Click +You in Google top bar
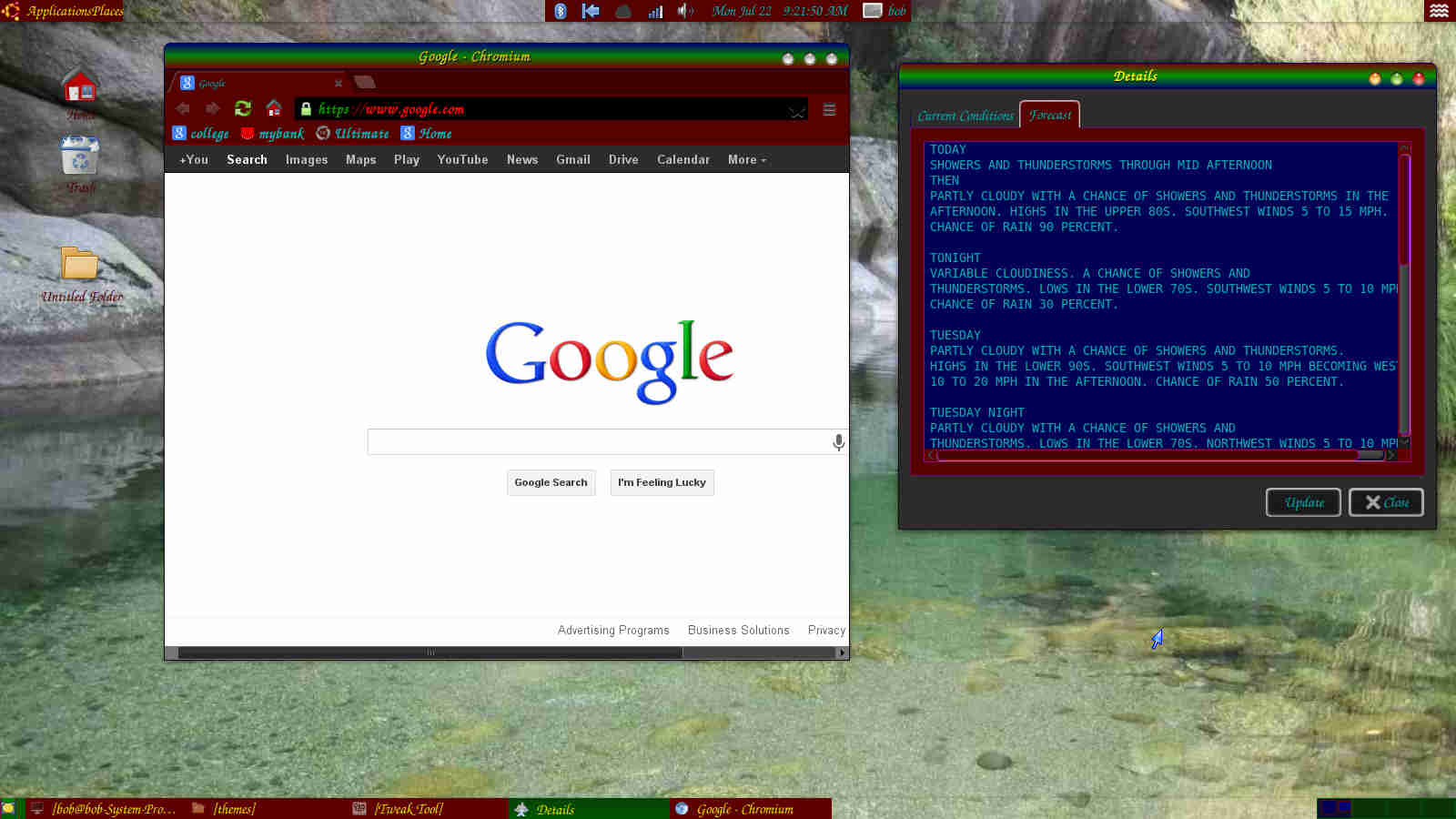 [194, 159]
